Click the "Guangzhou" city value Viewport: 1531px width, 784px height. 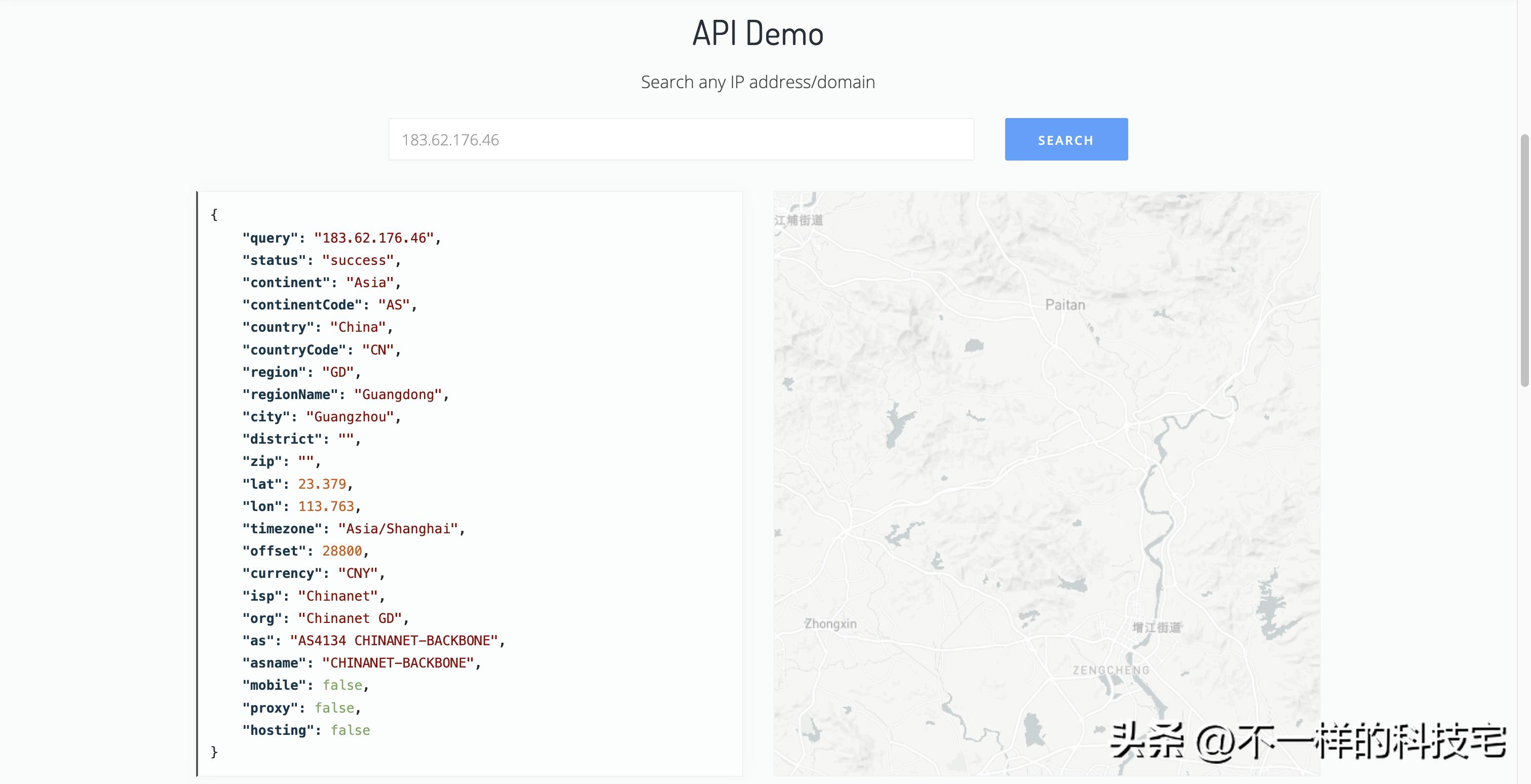[350, 417]
